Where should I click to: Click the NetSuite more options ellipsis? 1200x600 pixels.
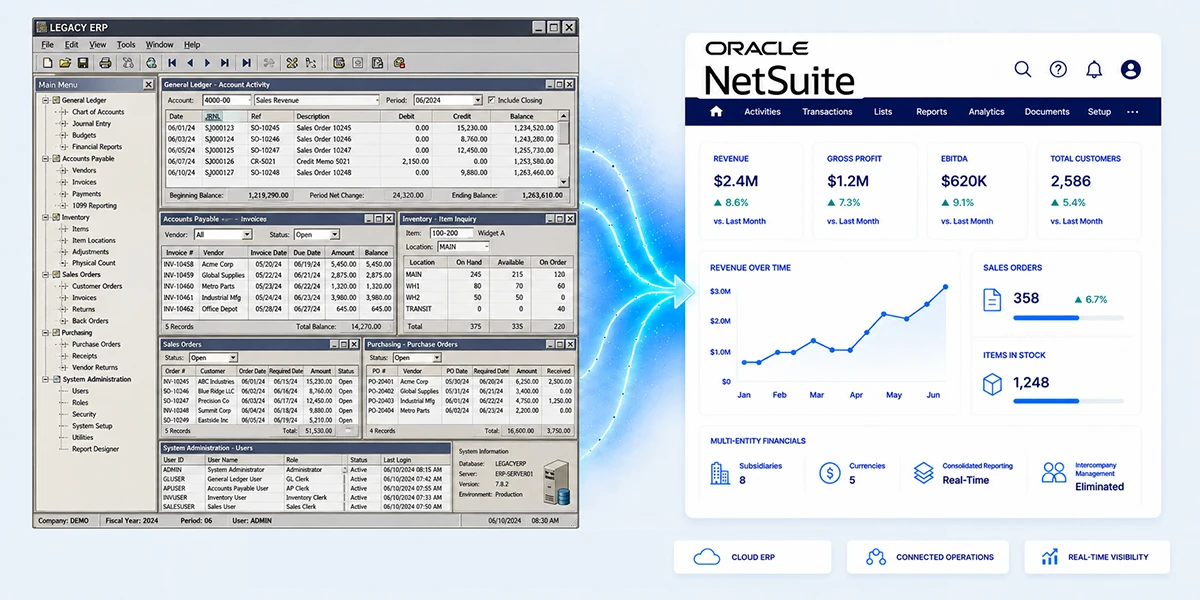1133,112
